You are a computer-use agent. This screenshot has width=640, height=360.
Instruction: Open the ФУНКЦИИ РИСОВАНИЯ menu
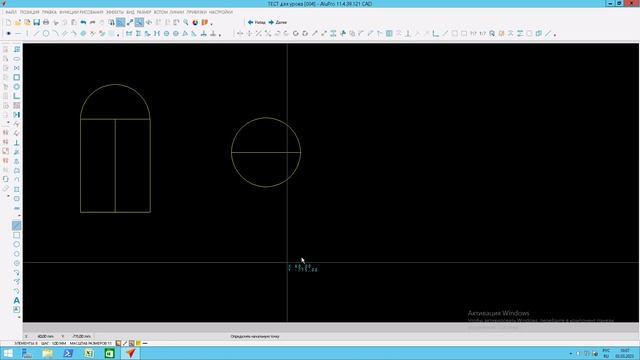81,12
